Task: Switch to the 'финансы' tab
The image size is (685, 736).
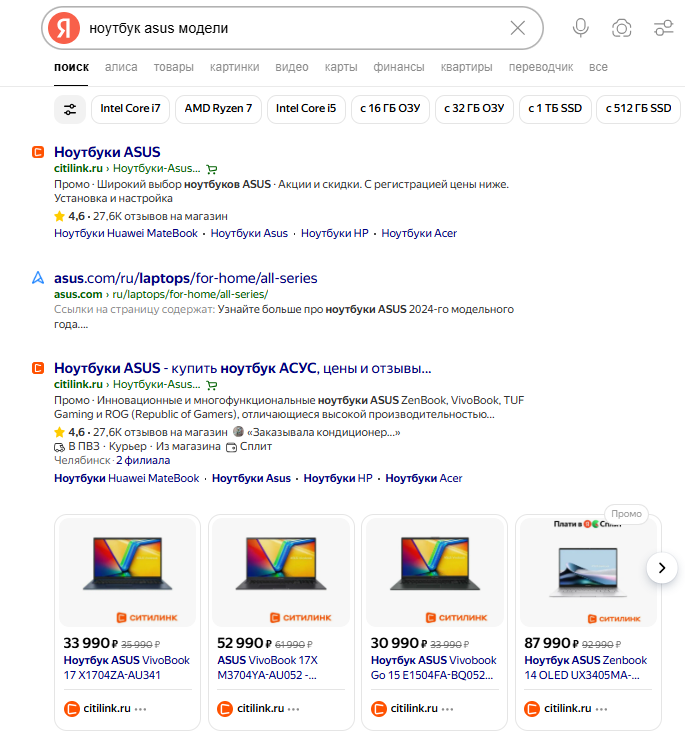Action: [x=399, y=67]
